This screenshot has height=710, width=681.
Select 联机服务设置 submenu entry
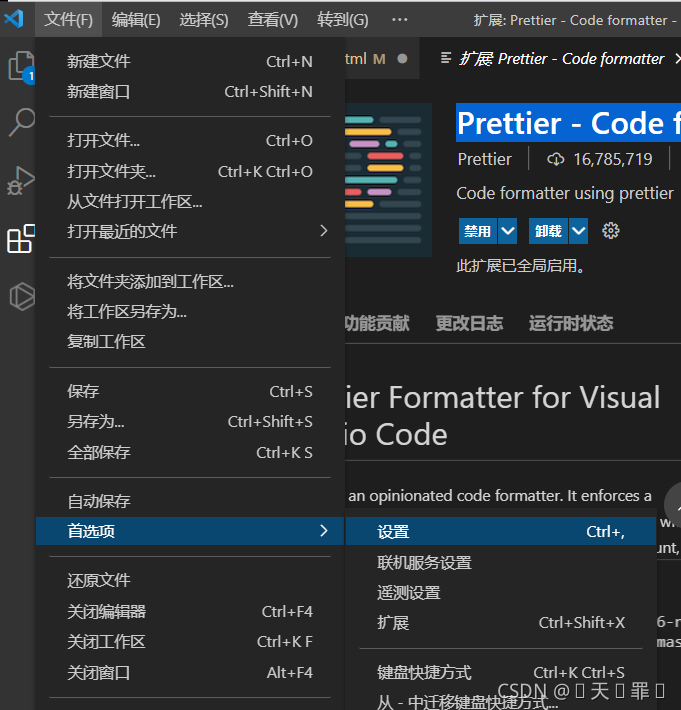coord(501,563)
